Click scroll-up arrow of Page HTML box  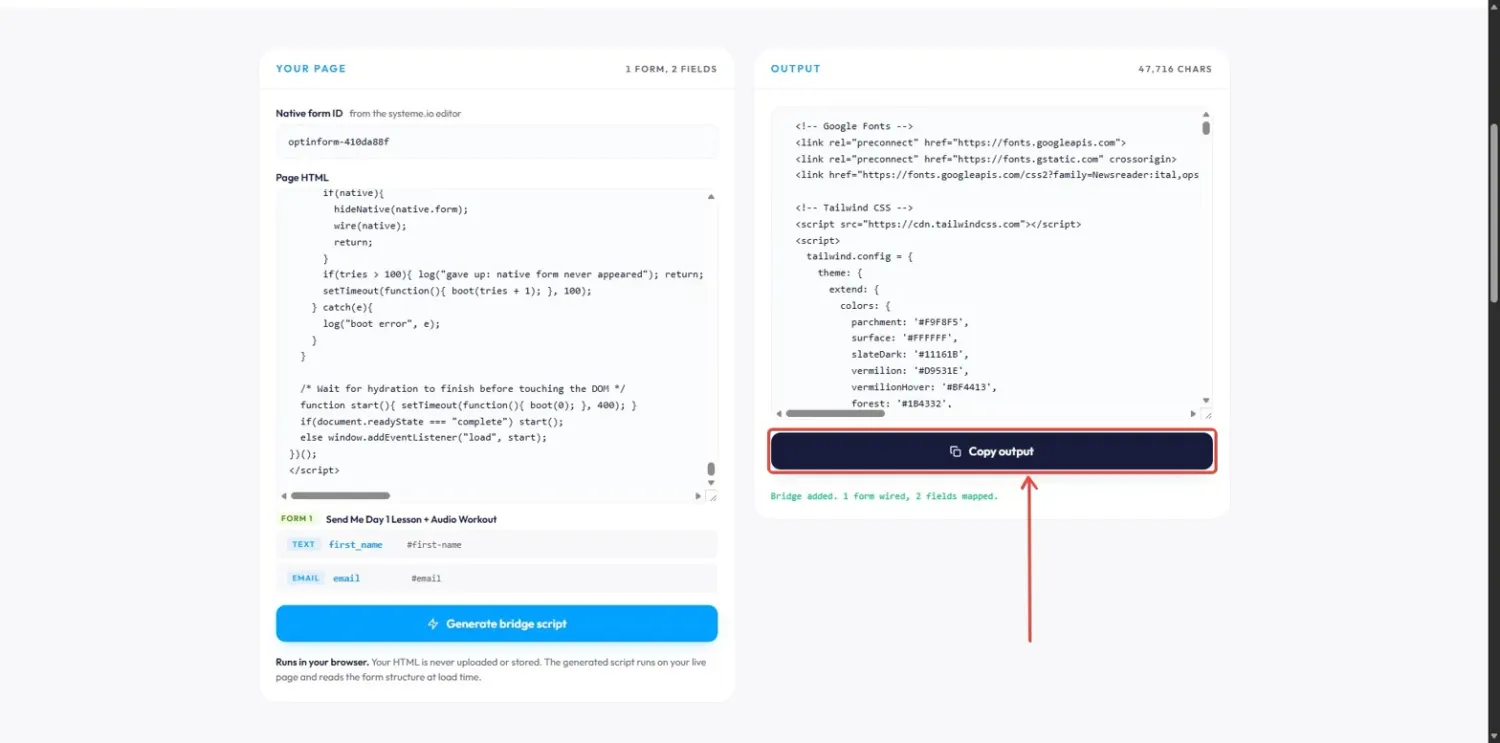click(711, 197)
